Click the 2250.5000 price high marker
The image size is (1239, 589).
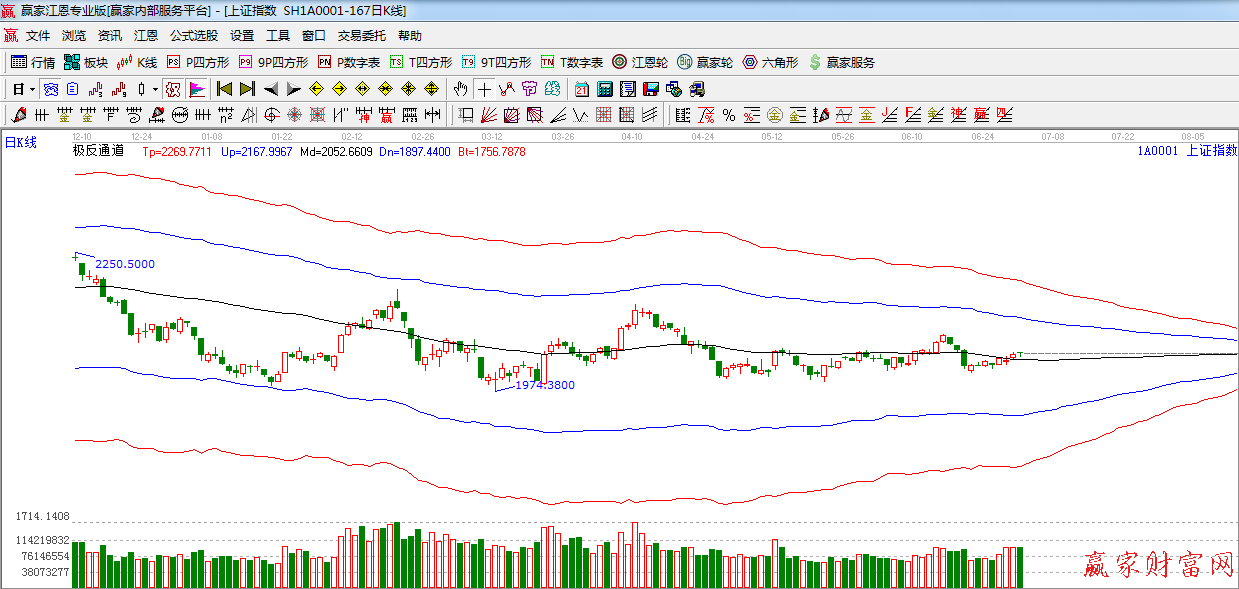pyautogui.click(x=124, y=264)
